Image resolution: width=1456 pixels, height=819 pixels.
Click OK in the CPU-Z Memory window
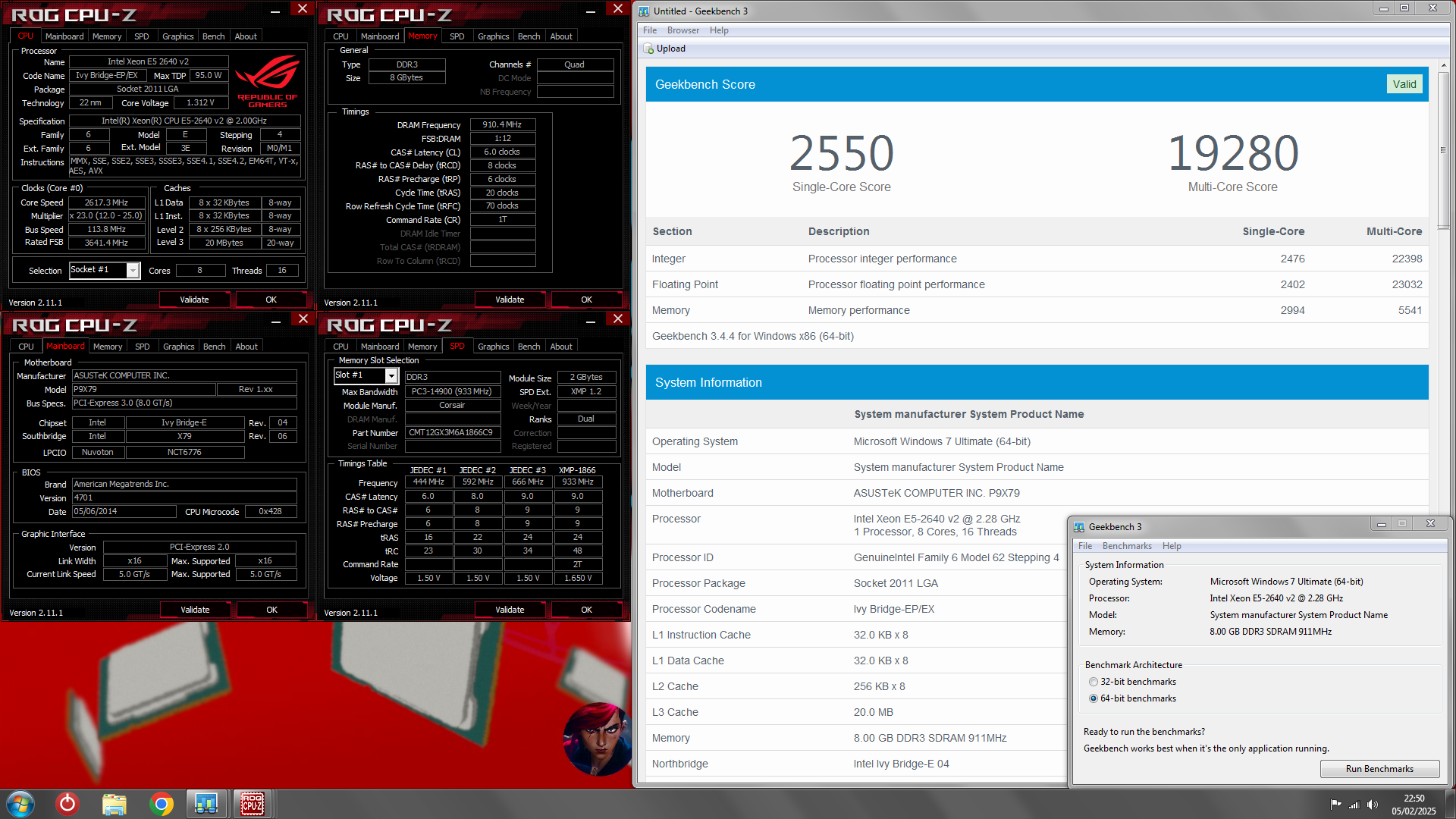[586, 300]
